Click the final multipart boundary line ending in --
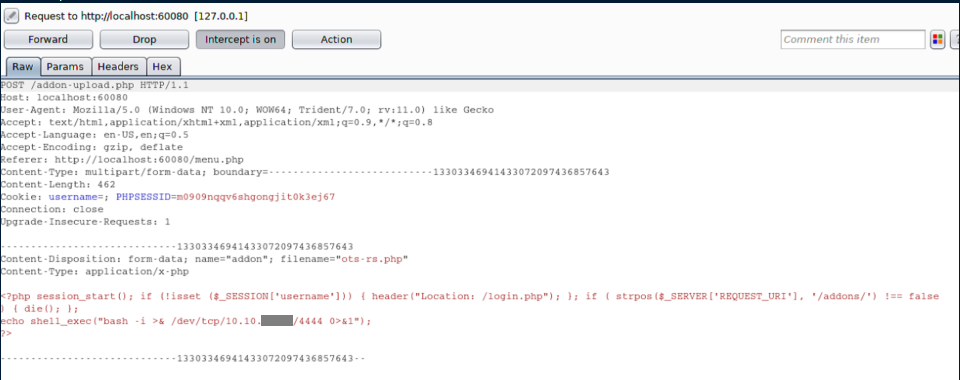The height and width of the screenshot is (380, 960). [x=182, y=358]
